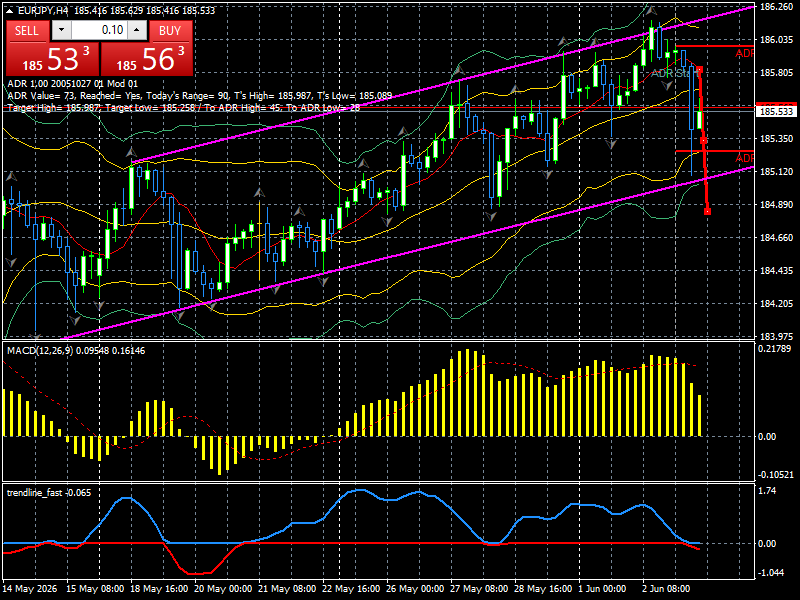The width and height of the screenshot is (800, 600).
Task: Buy at the 185.56 ask price tile
Action: coord(147,59)
